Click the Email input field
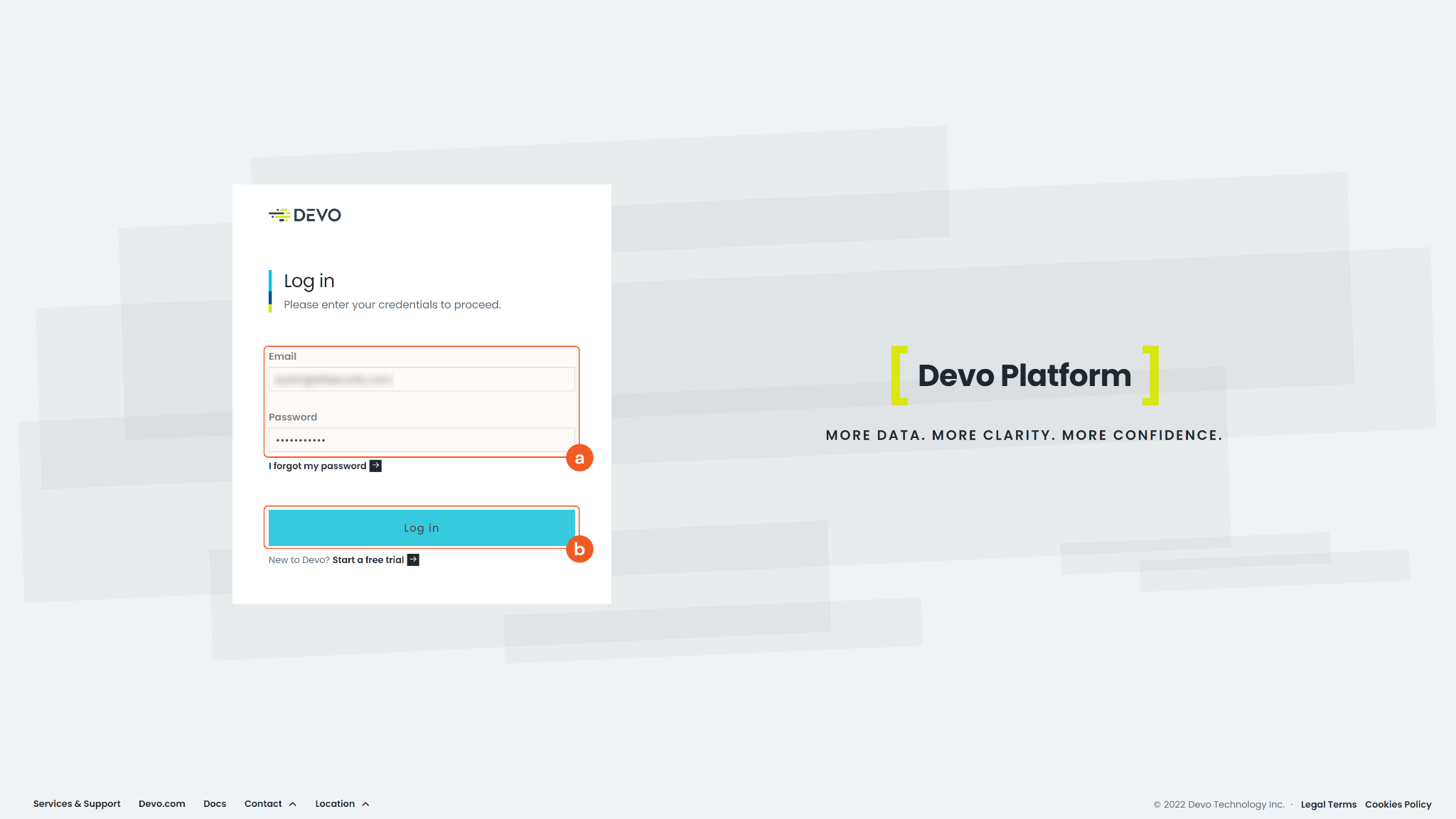 pos(421,379)
